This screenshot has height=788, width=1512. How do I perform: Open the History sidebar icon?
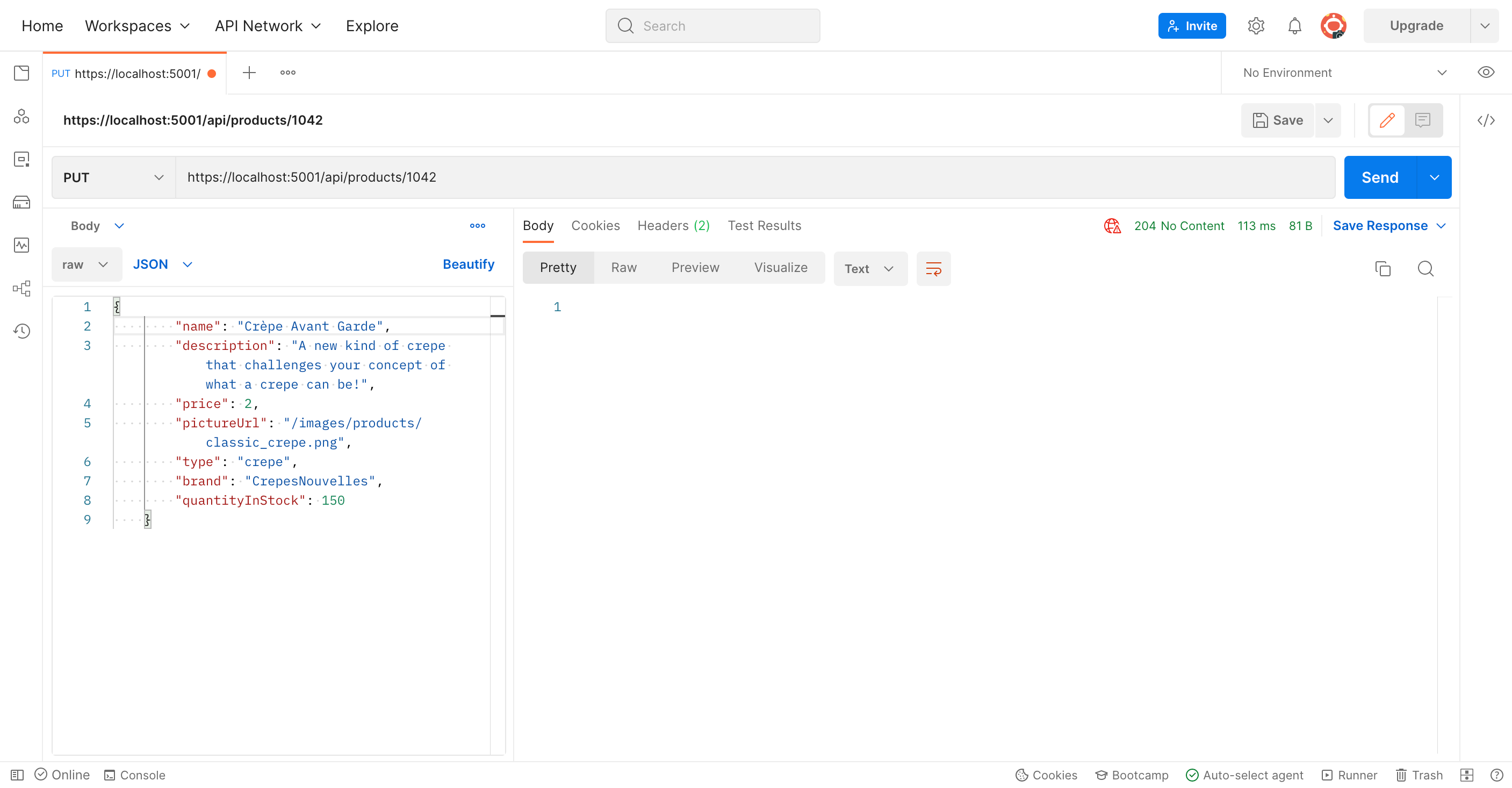click(x=21, y=331)
